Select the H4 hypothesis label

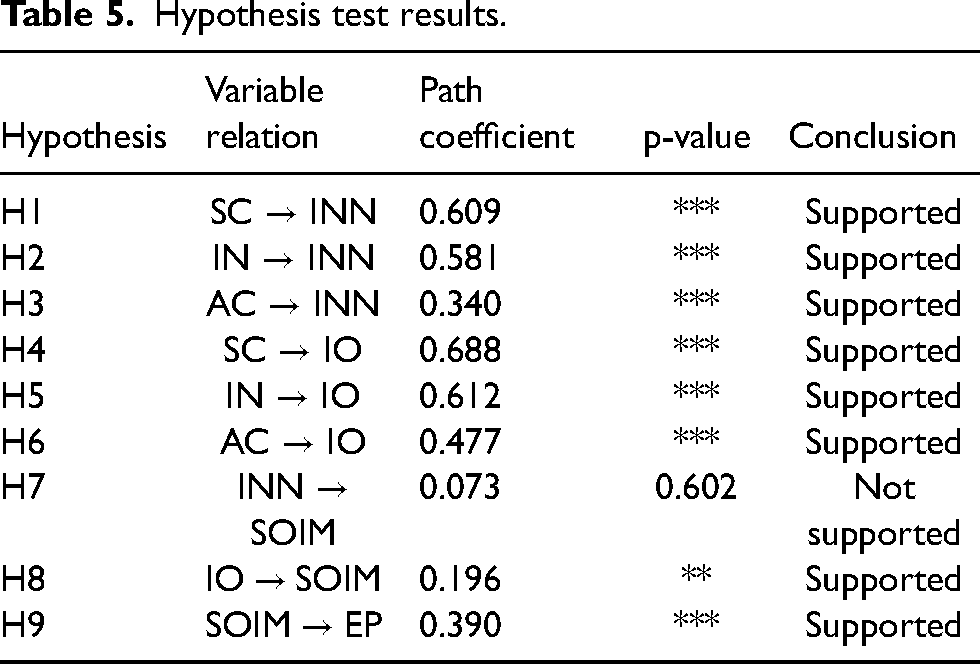pos(22,350)
